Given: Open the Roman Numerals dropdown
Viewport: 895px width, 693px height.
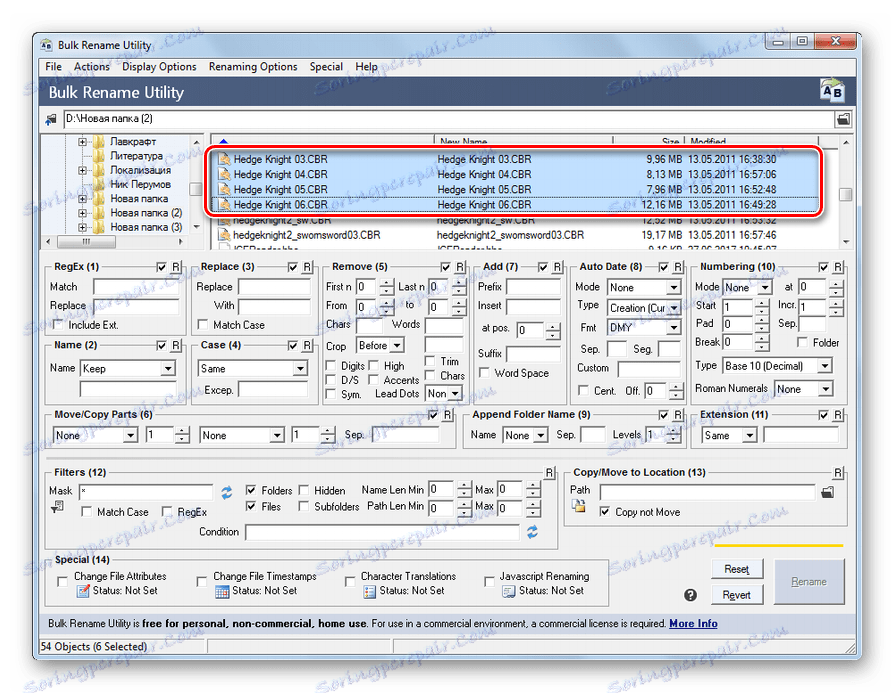Looking at the screenshot, I should coord(825,389).
